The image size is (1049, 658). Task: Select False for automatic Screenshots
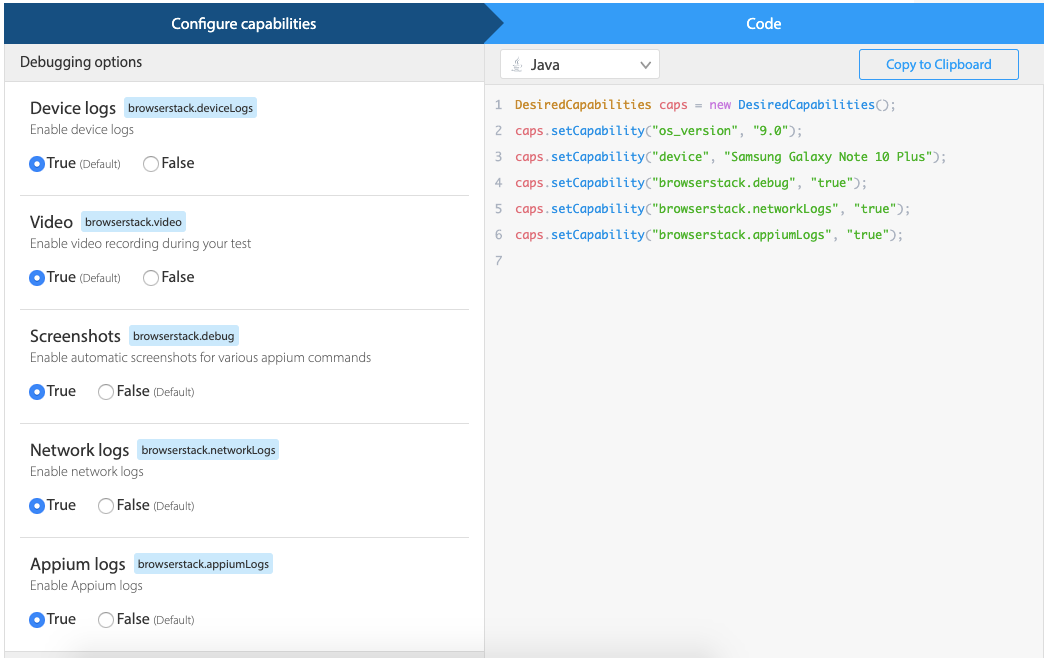106,391
